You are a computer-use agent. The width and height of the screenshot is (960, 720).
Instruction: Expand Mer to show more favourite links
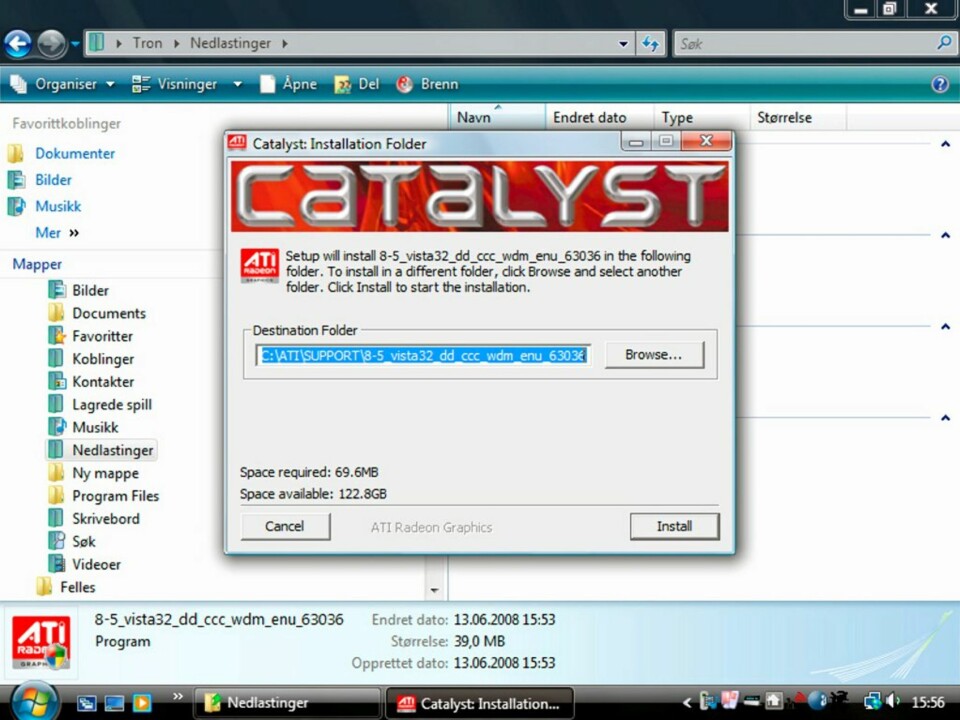[57, 233]
